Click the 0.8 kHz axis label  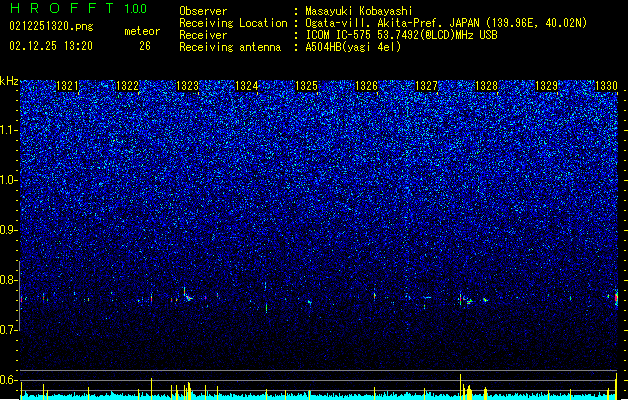8,280
